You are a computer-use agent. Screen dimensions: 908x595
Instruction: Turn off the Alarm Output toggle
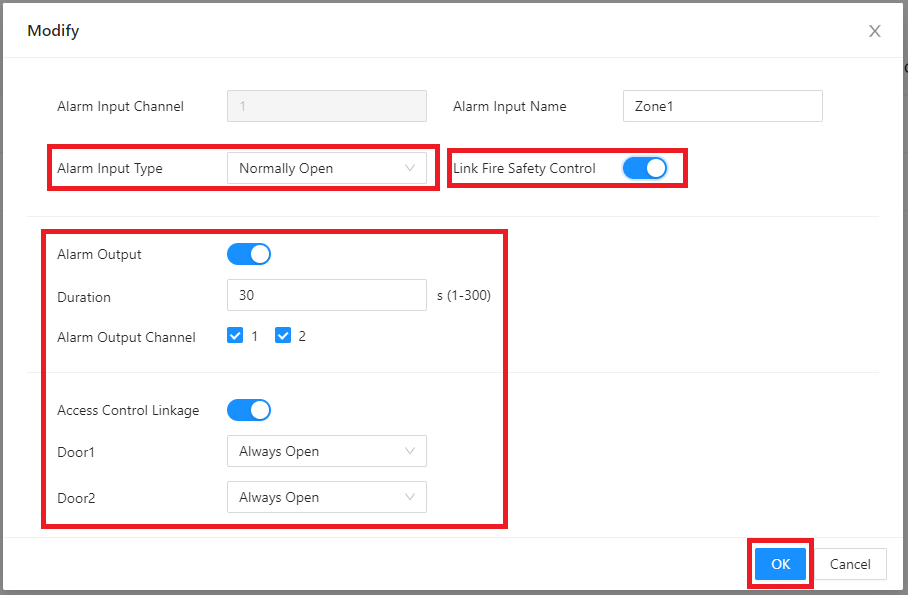click(x=248, y=254)
